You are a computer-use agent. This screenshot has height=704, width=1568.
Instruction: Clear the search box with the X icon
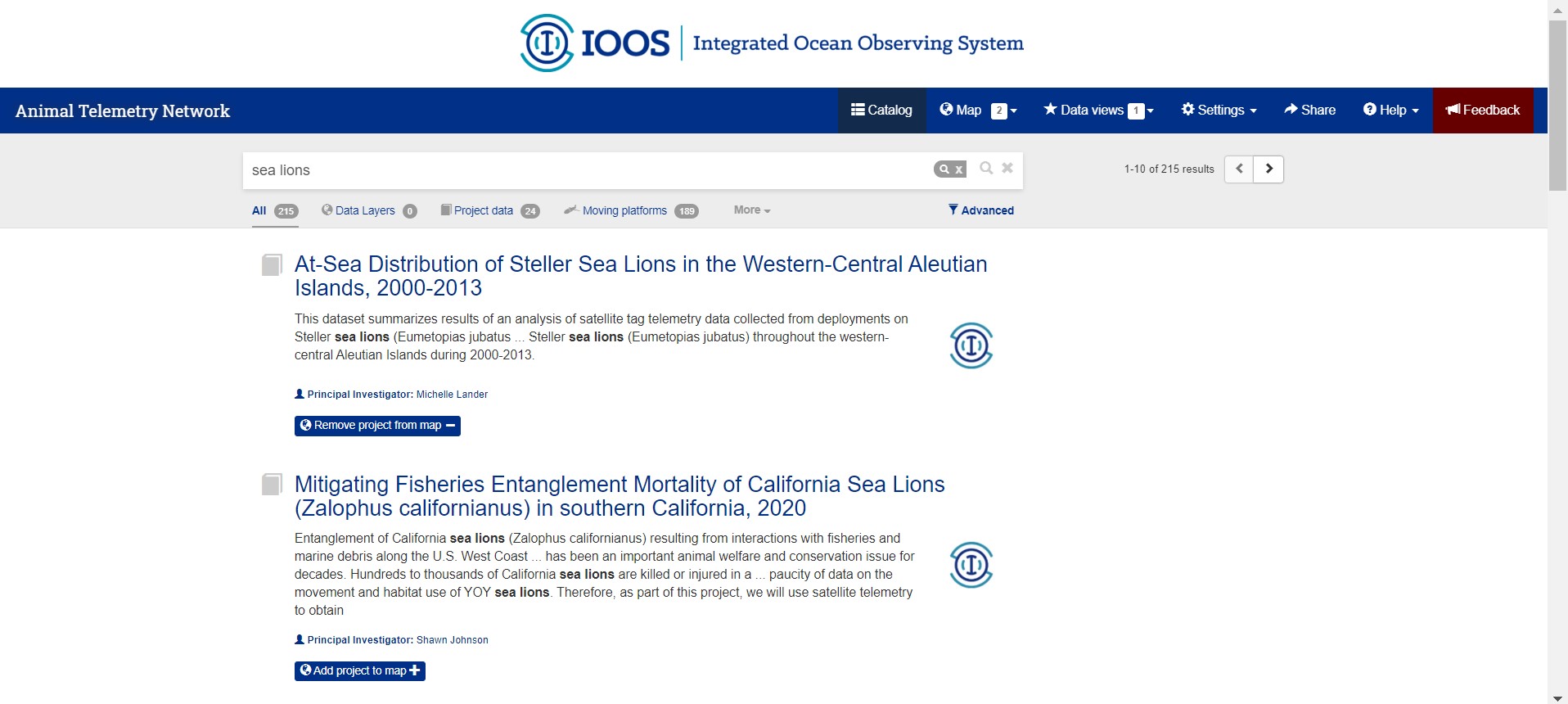point(1007,168)
